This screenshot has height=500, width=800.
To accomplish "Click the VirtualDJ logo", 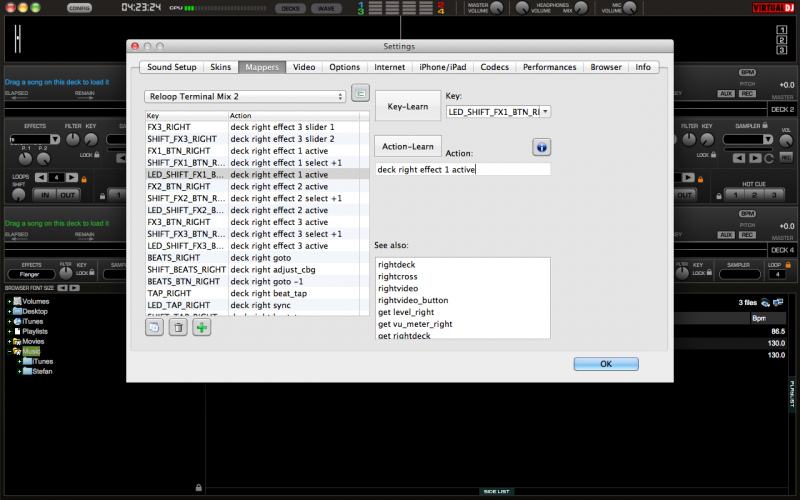I will (775, 8).
